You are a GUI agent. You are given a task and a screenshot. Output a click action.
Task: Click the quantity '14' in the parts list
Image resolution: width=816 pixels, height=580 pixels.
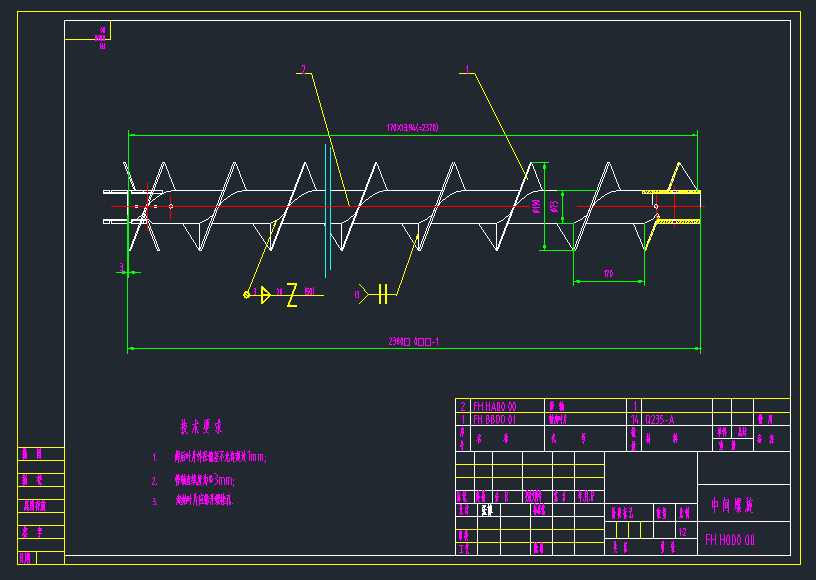[x=634, y=419]
